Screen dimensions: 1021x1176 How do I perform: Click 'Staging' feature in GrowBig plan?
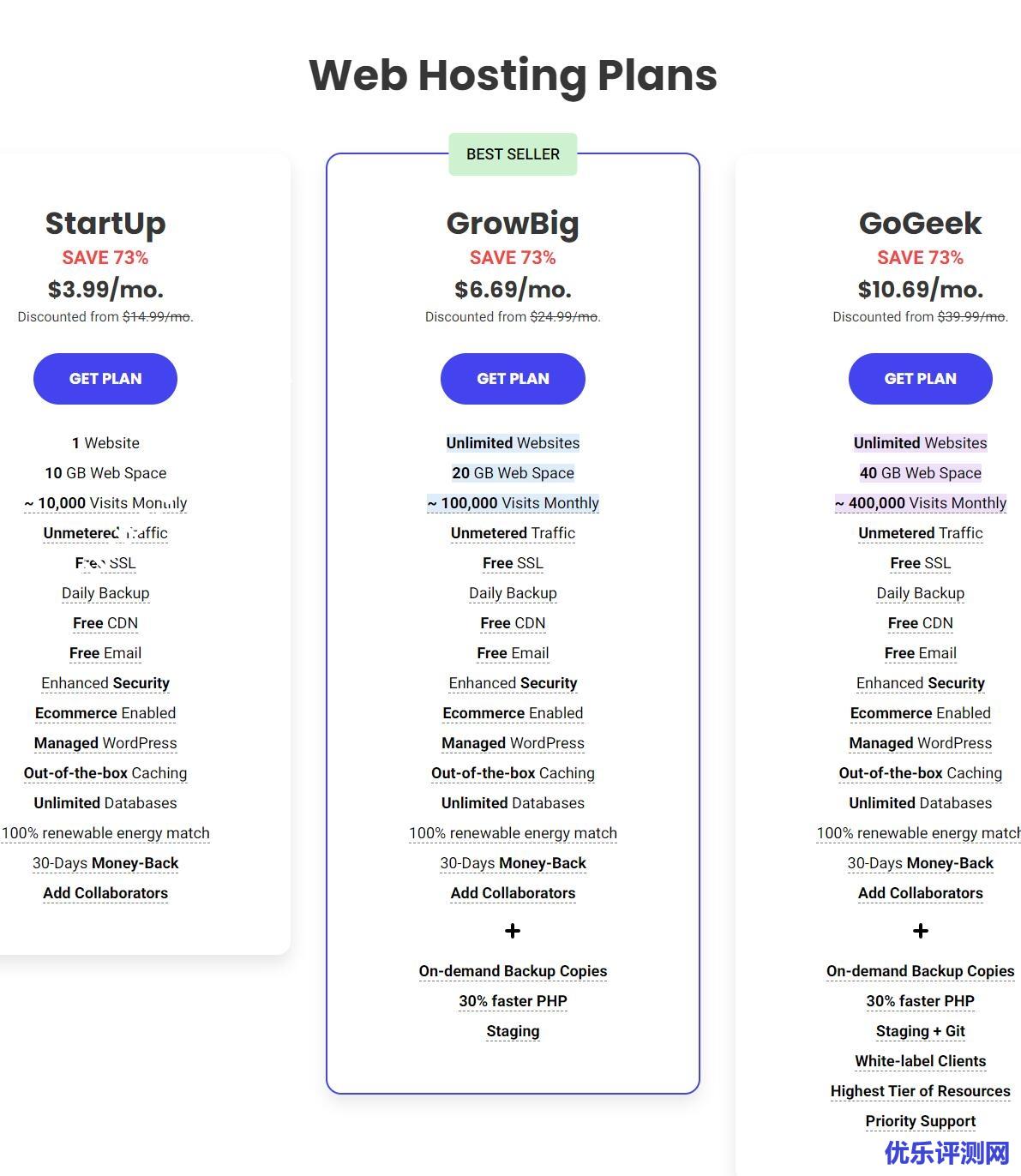513,1031
